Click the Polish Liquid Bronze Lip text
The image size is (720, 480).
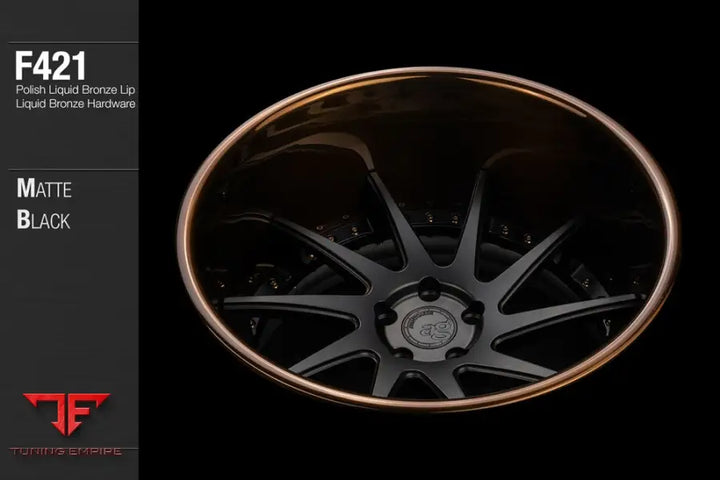point(75,89)
